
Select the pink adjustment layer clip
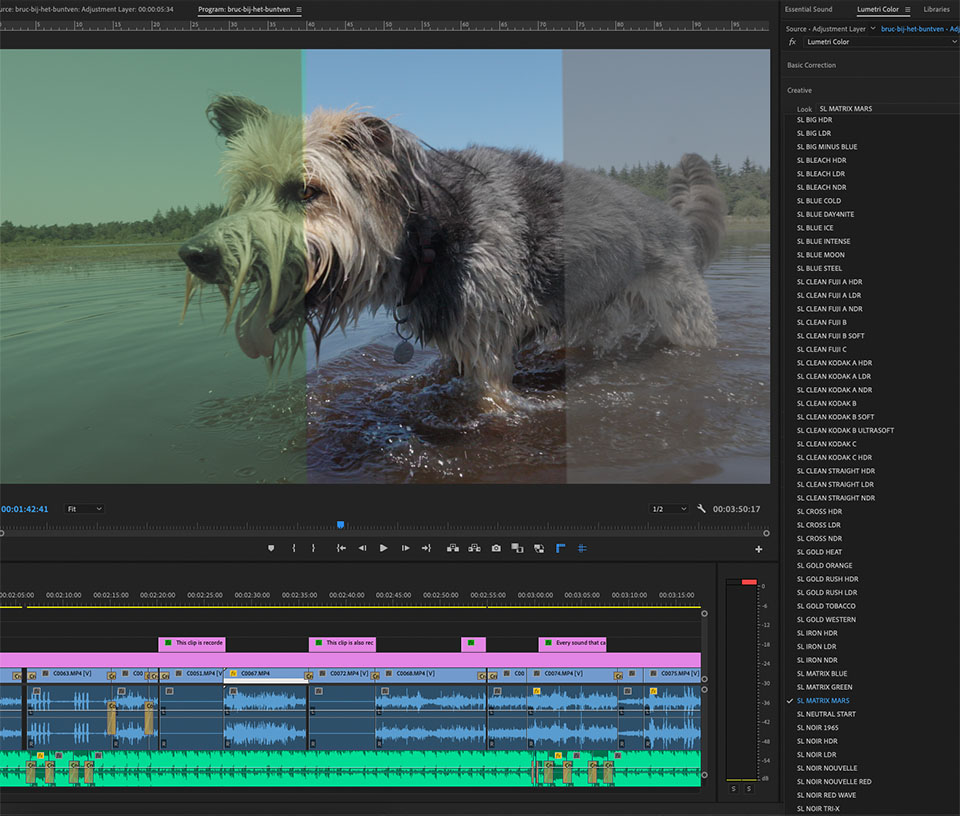coord(350,659)
